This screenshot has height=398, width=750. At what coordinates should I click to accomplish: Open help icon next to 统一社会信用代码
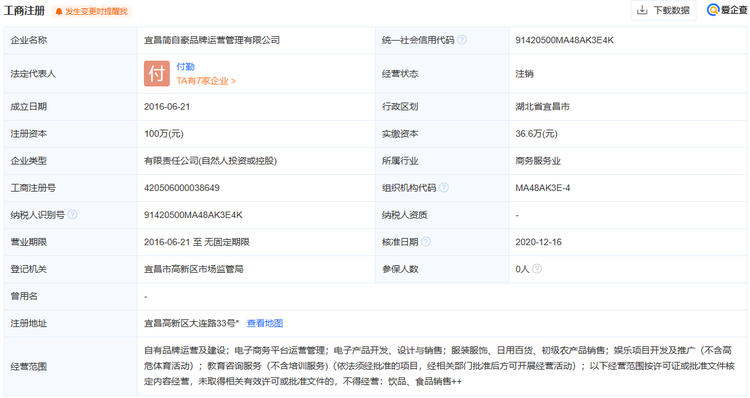pos(462,40)
